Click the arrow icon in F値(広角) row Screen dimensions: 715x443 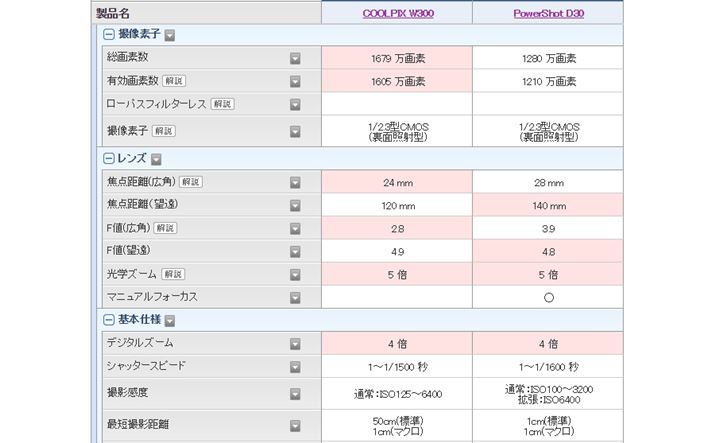coord(295,228)
